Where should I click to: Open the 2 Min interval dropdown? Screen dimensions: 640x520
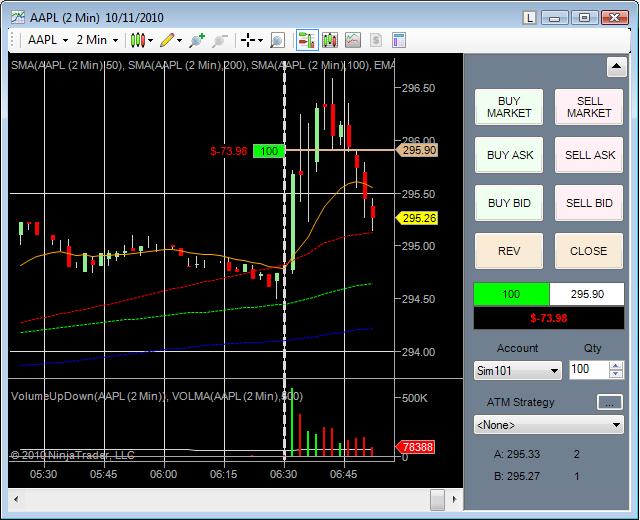tap(97, 40)
